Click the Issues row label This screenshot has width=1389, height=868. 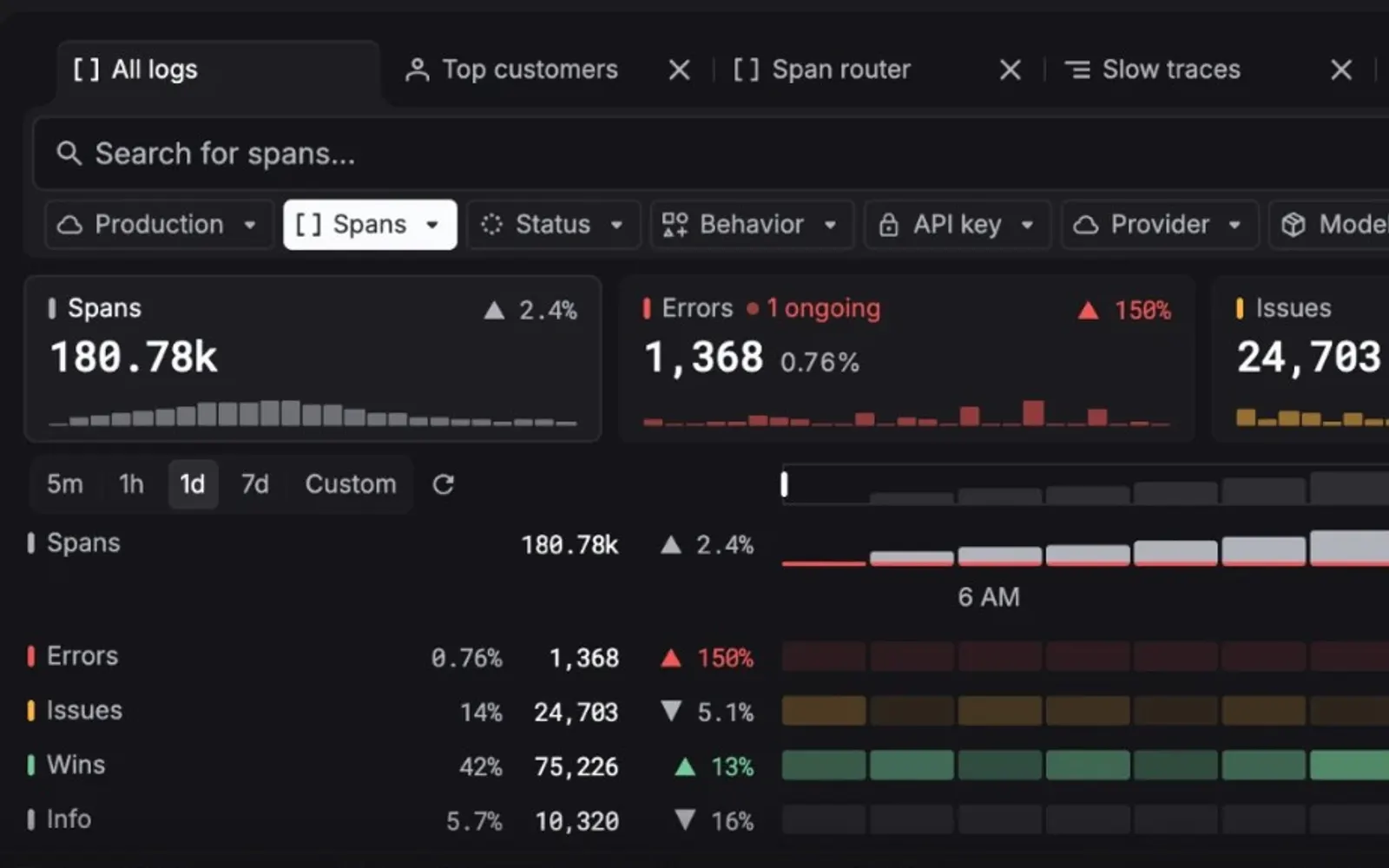pyautogui.click(x=84, y=710)
